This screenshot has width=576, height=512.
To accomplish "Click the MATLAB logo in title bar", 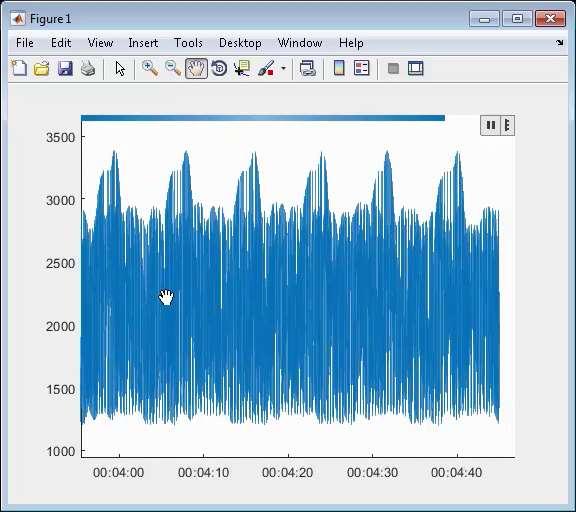I will pos(18,18).
